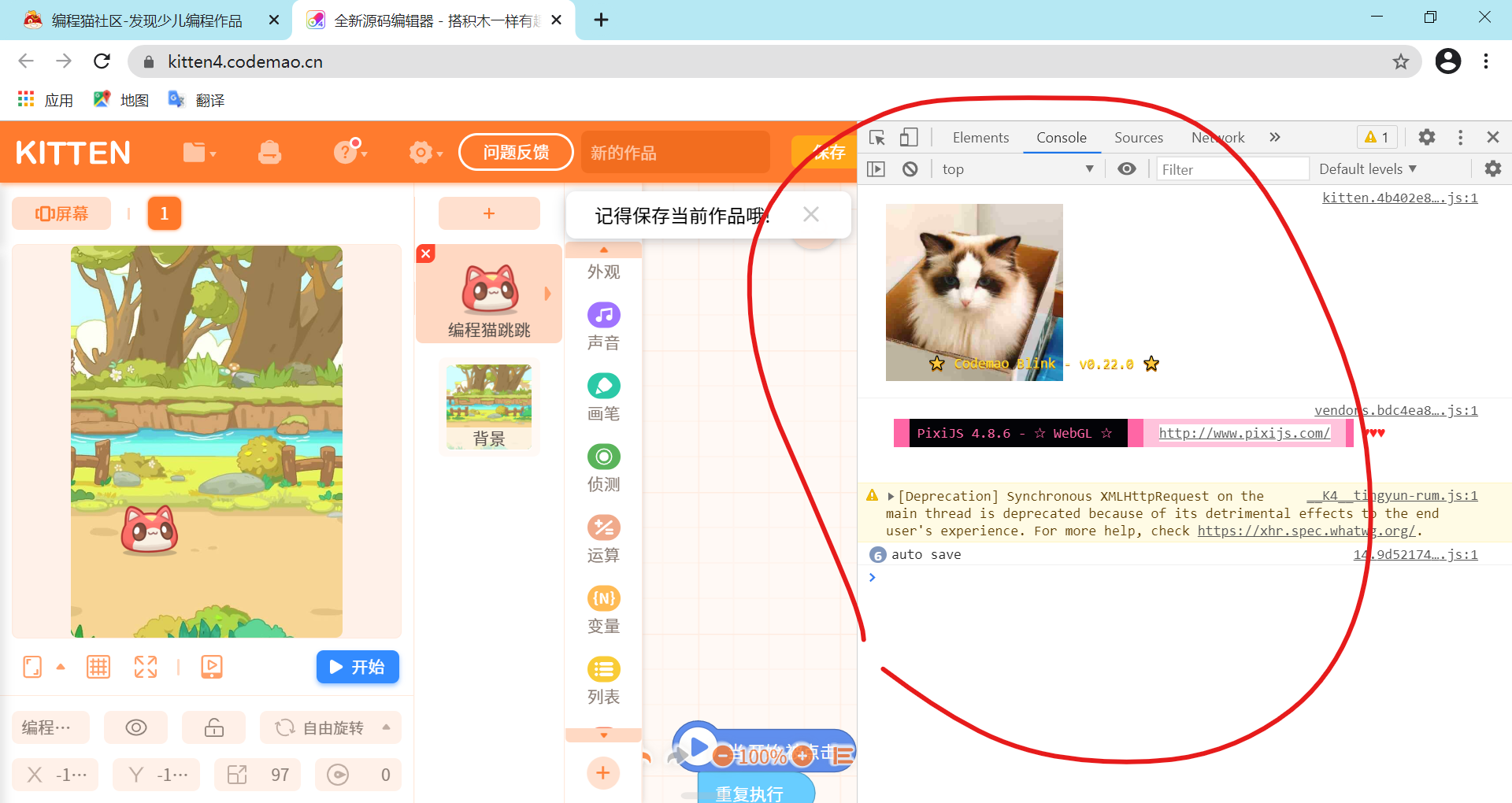The width and height of the screenshot is (1512, 803).
Task: Click the 问题反馈 feedback button
Action: point(516,152)
